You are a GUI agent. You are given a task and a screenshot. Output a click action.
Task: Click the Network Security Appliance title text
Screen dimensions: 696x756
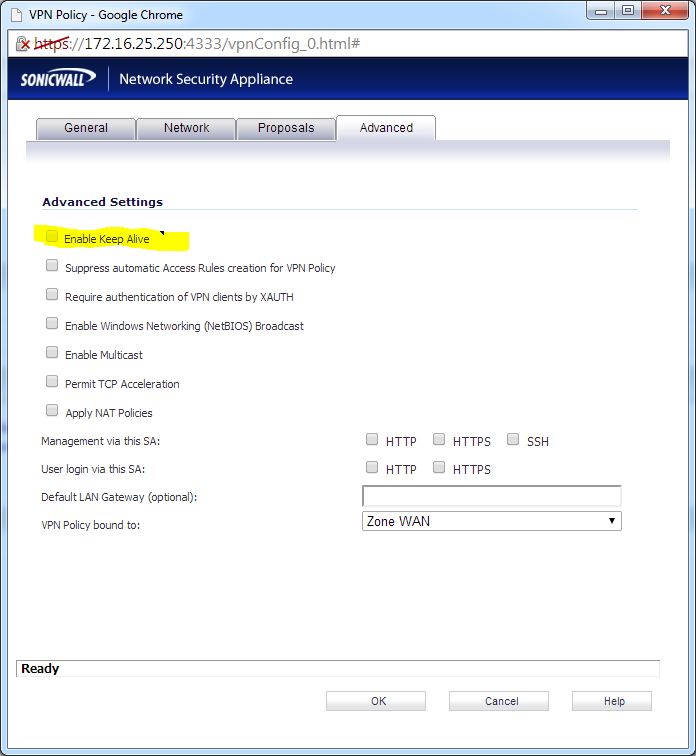tap(206, 79)
